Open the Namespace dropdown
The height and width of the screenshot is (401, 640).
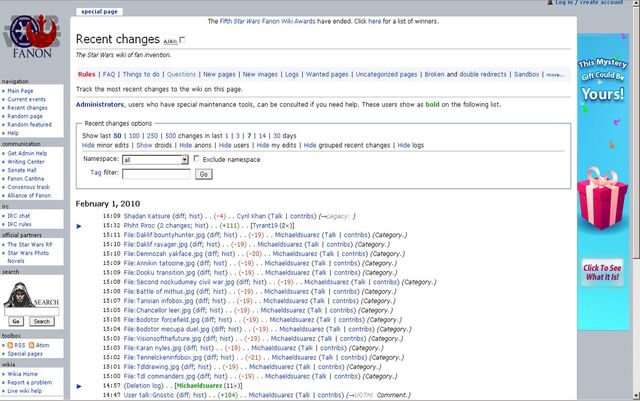[155, 160]
